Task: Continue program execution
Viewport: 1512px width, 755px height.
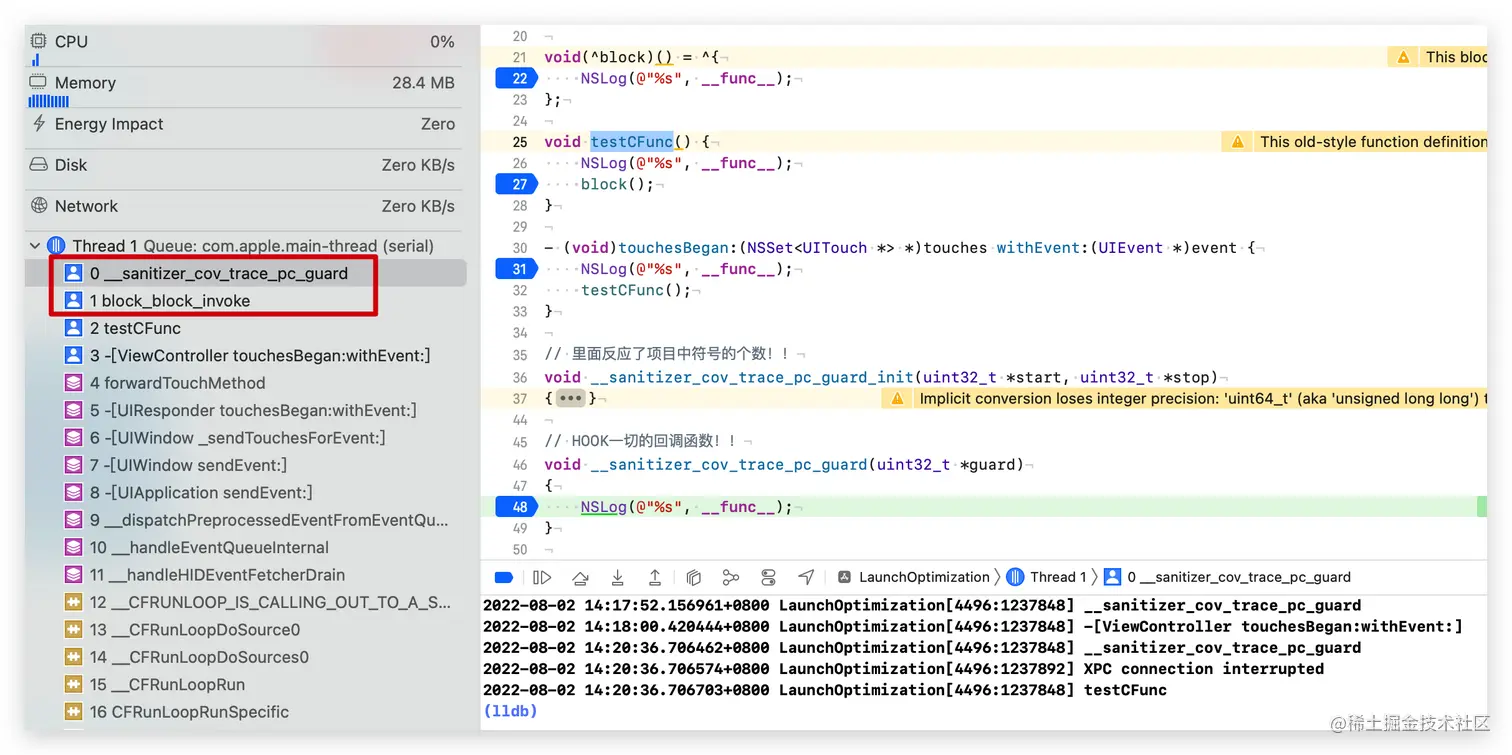Action: 543,577
